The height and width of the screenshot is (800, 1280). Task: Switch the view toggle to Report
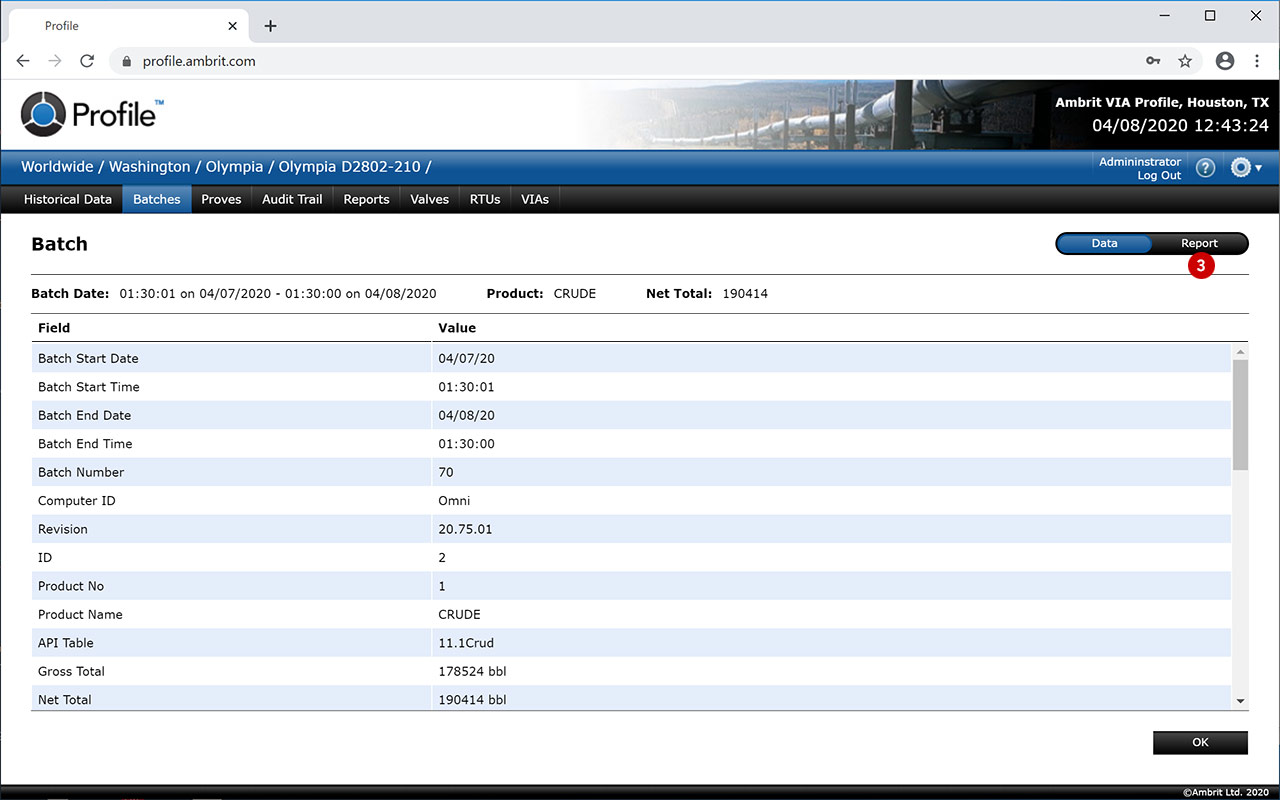[x=1199, y=243]
